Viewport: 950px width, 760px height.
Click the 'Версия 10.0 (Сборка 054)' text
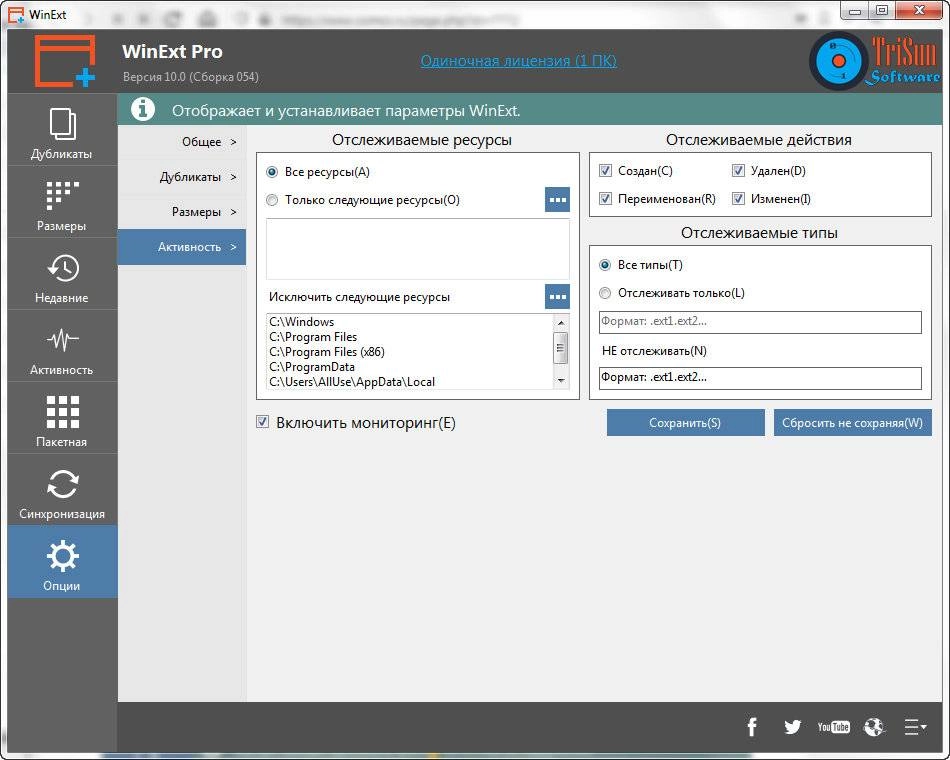[x=191, y=77]
